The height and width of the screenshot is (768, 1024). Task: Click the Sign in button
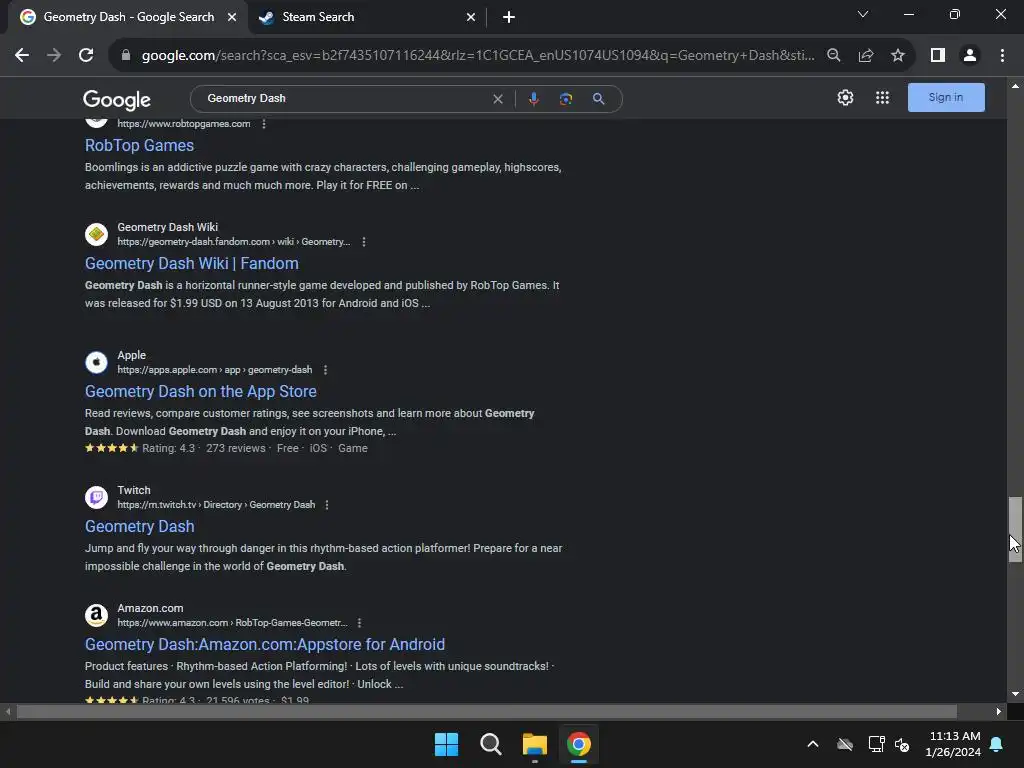(x=946, y=97)
